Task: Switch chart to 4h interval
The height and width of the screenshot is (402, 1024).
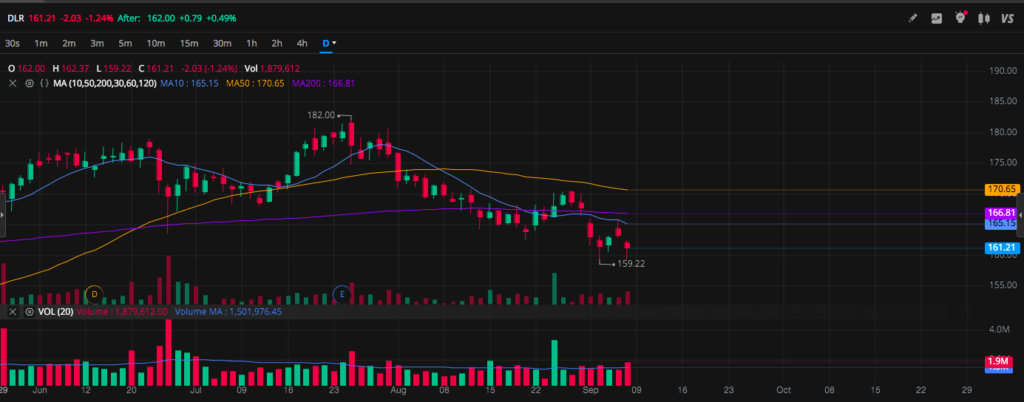Action: [x=301, y=43]
